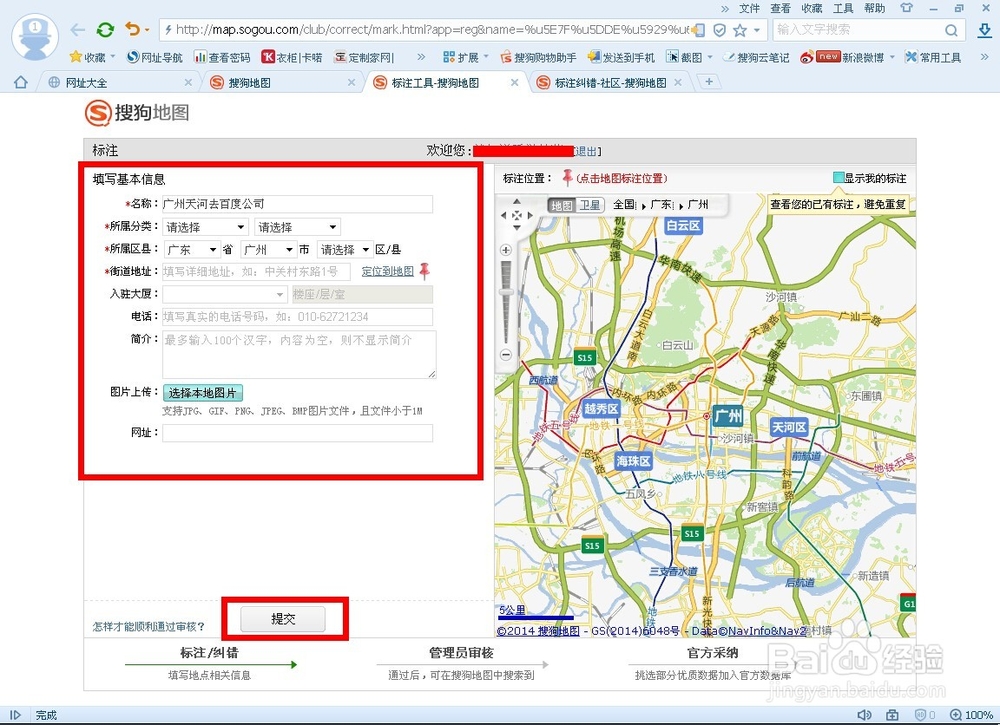Click the 街道地址 address field
Image resolution: width=1000 pixels, height=725 pixels.
tap(256, 272)
